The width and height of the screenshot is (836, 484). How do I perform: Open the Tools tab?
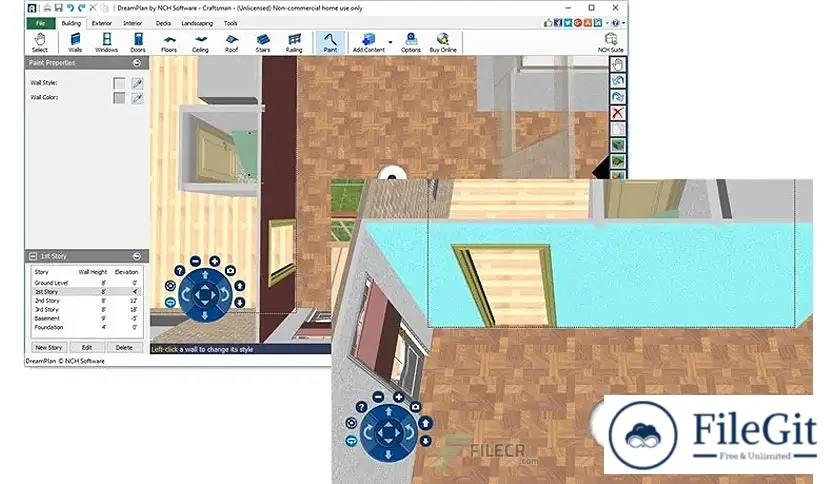(230, 23)
